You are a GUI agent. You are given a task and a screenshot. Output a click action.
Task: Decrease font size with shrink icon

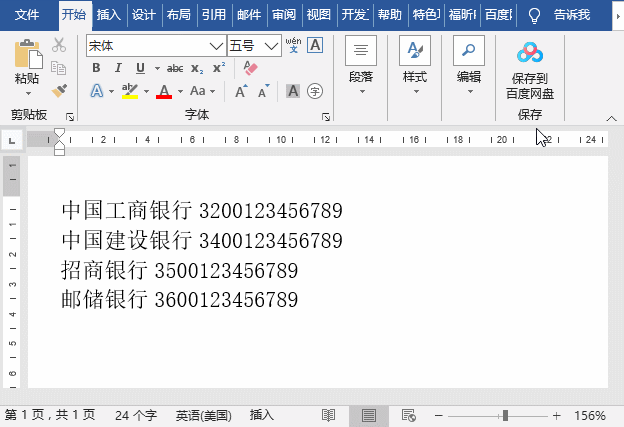coord(263,91)
